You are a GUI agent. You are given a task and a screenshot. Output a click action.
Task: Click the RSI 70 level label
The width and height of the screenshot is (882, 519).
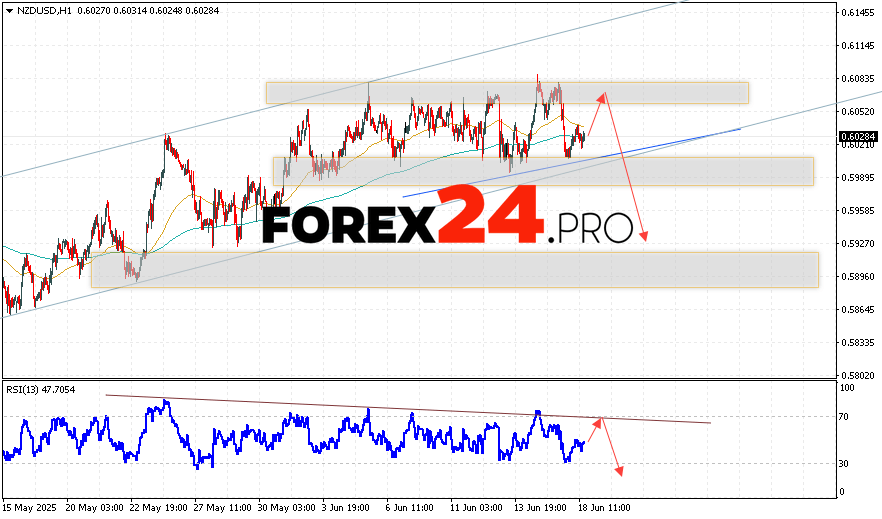coord(846,417)
